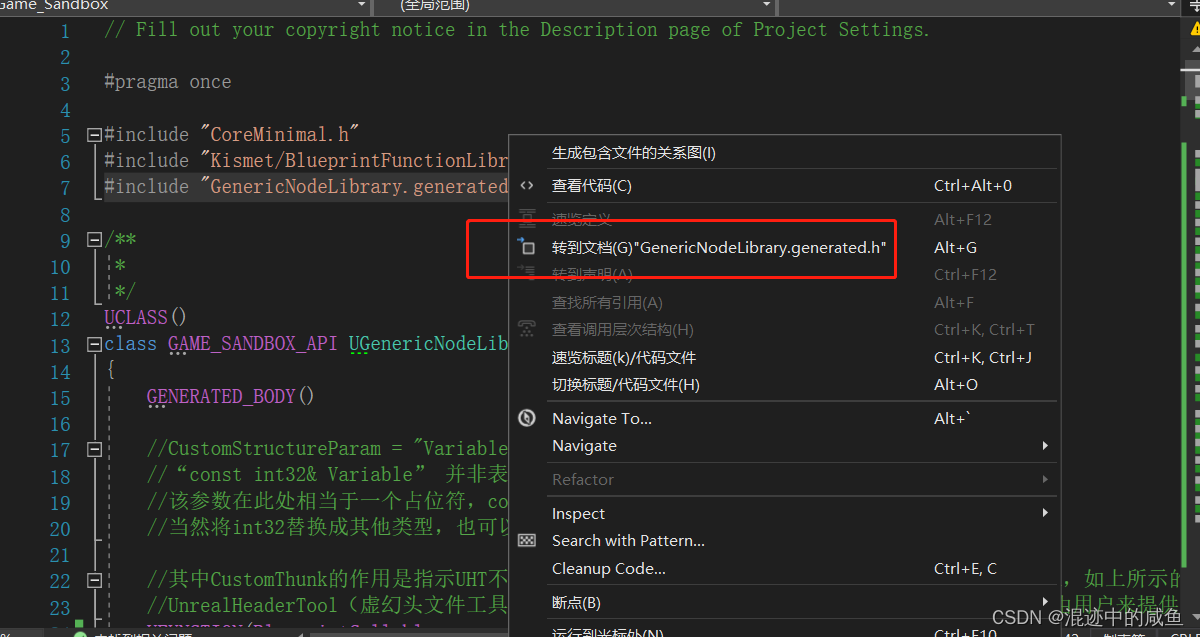1200x637 pixels.
Task: Choose Cleanup Code... menu entry
Action: [x=785, y=568]
